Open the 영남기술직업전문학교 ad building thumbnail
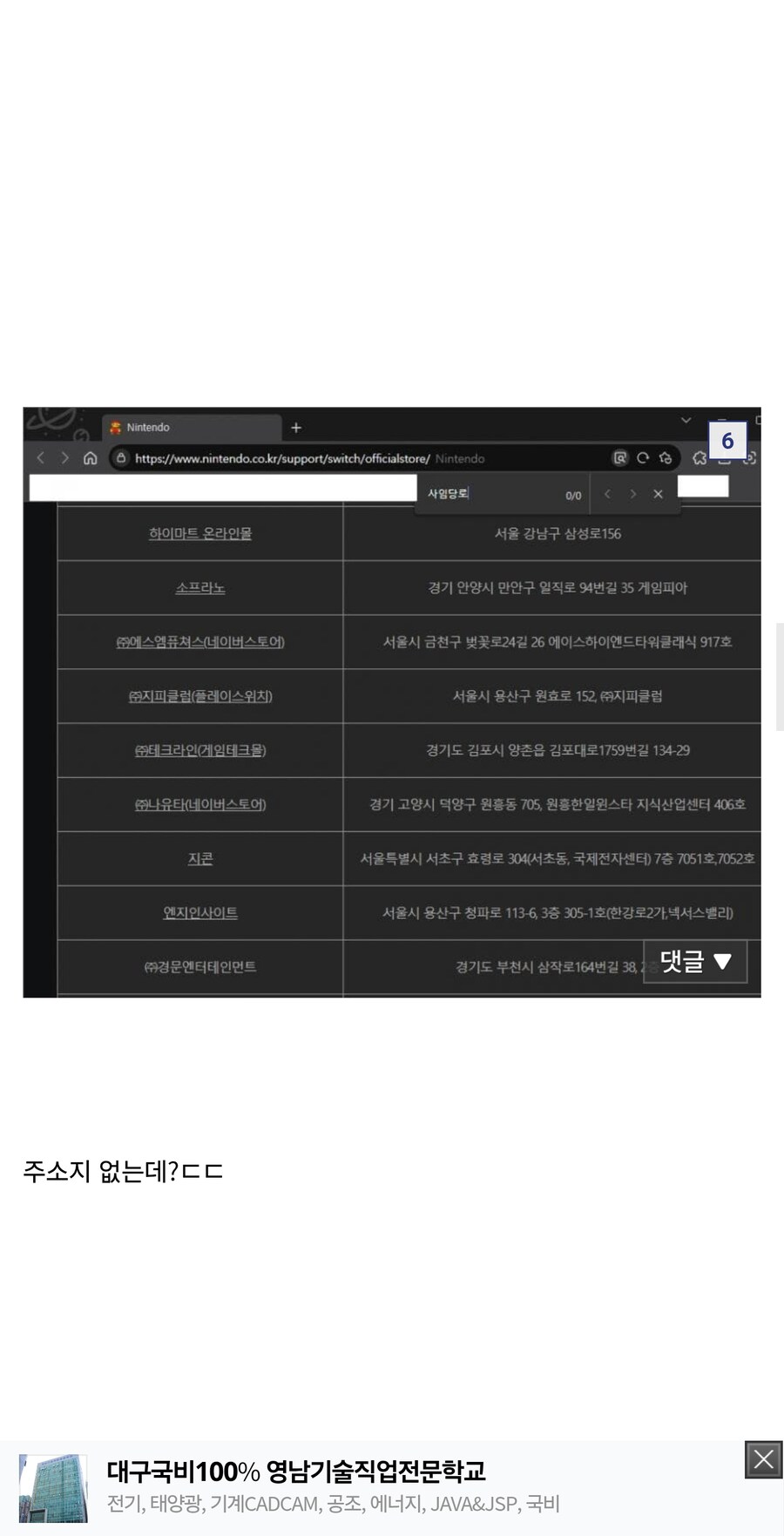The image size is (784, 1536). [x=53, y=1487]
